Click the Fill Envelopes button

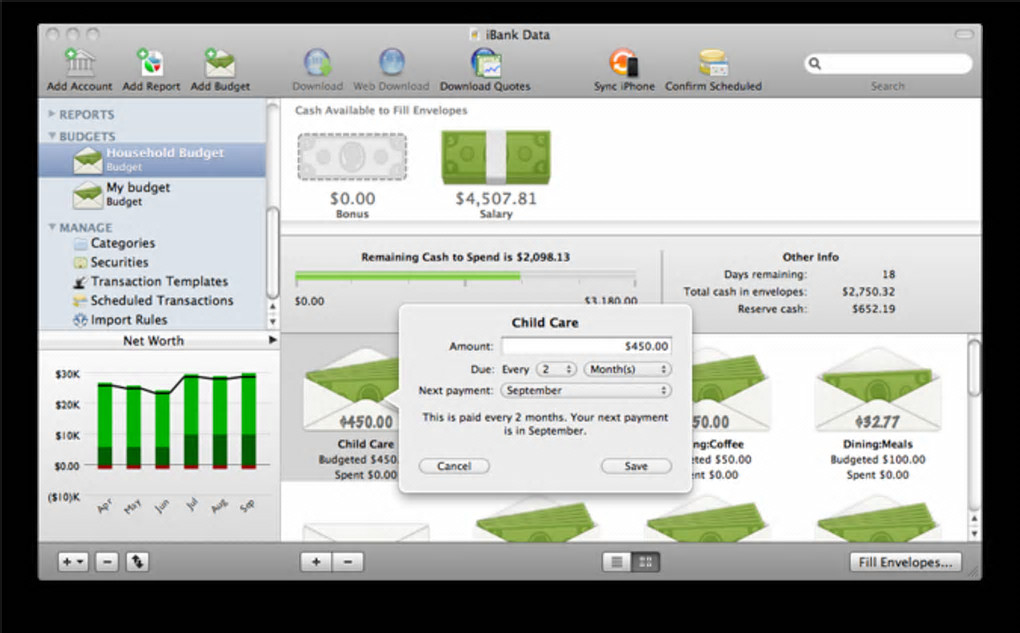(906, 562)
